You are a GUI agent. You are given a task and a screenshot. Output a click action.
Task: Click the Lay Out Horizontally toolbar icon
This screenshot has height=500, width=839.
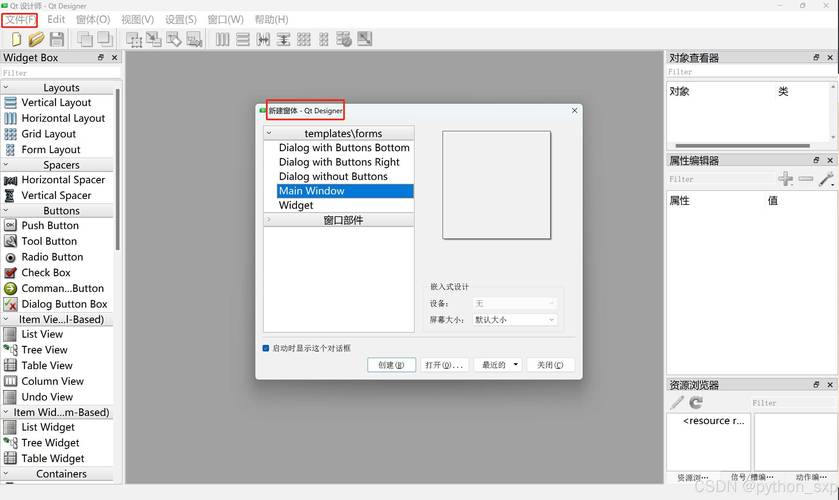tap(223, 39)
